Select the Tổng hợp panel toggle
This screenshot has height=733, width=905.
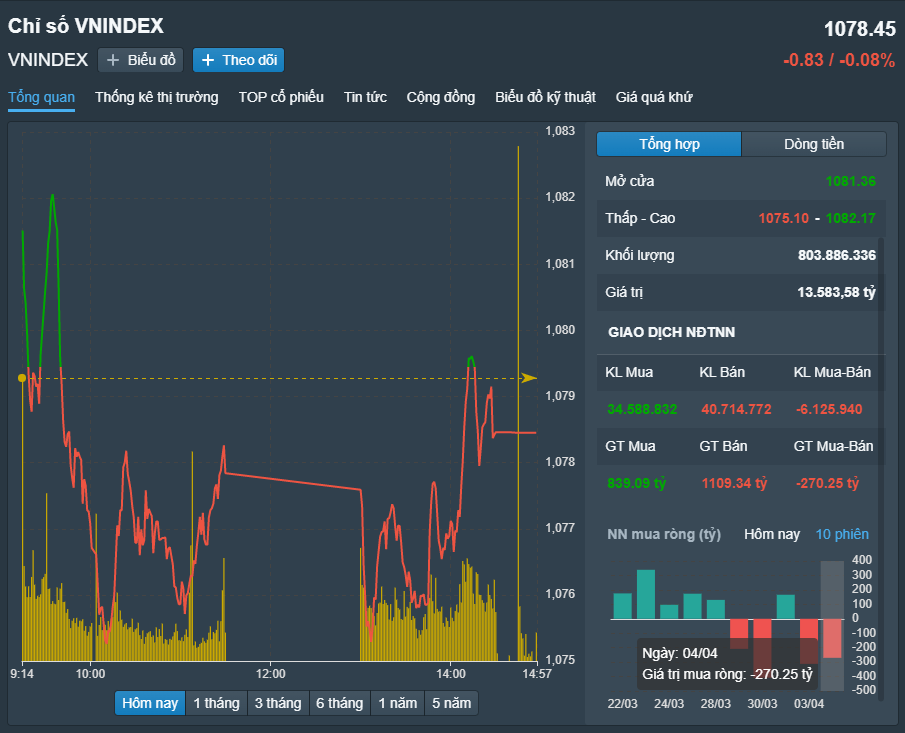coord(669,144)
